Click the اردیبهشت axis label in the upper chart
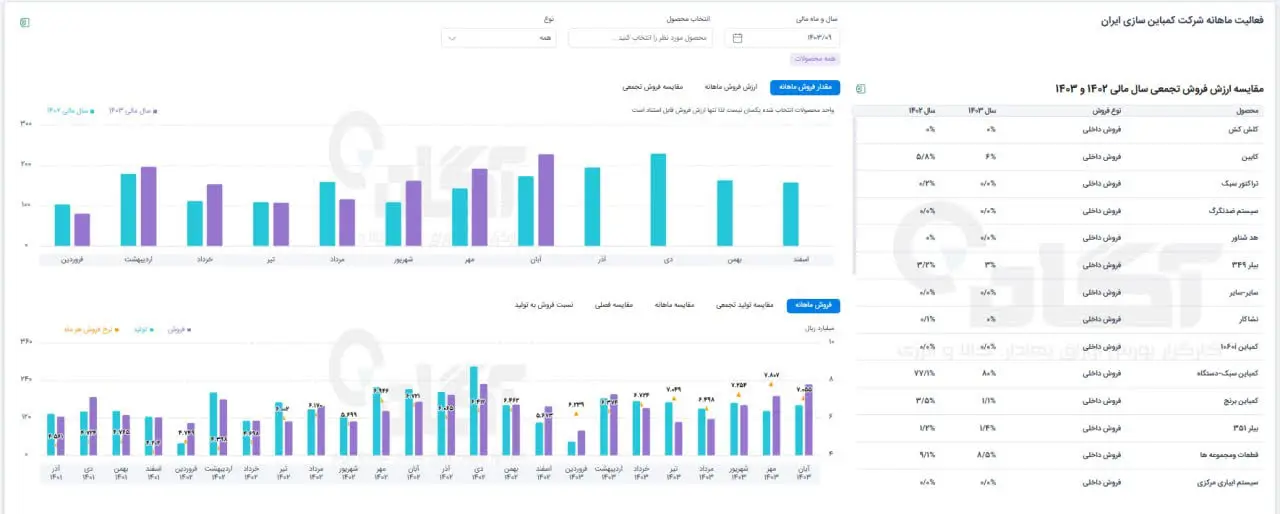 tap(138, 258)
